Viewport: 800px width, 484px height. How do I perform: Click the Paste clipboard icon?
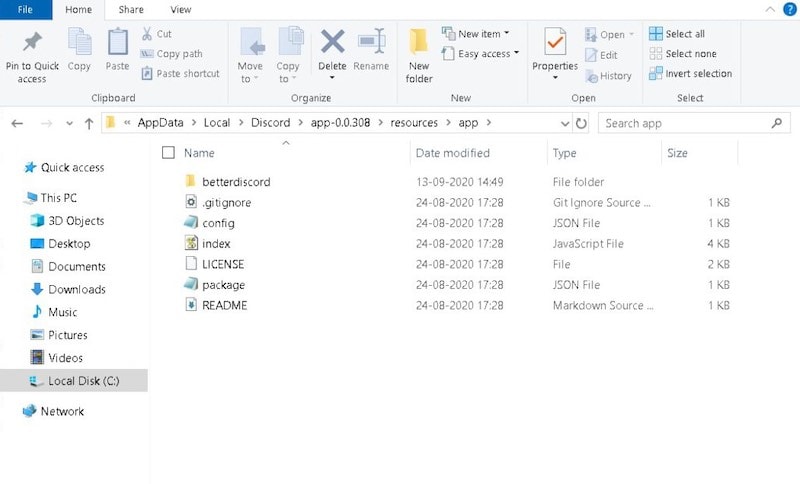coord(117,42)
